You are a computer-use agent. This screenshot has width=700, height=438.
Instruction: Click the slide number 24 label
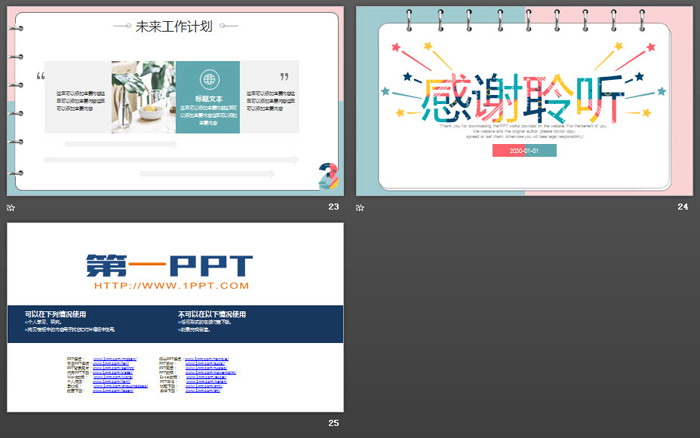coord(682,207)
